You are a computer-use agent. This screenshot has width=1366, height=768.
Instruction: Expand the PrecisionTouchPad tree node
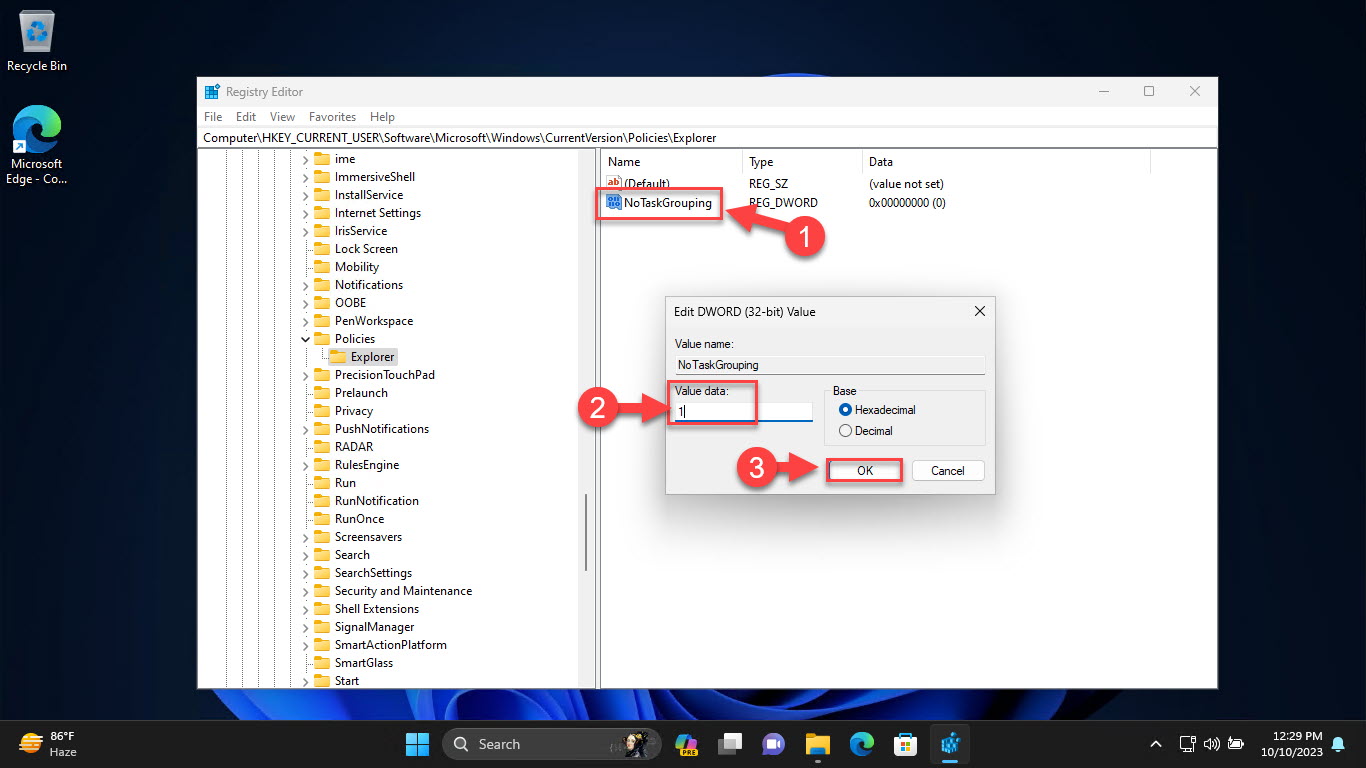[305, 375]
